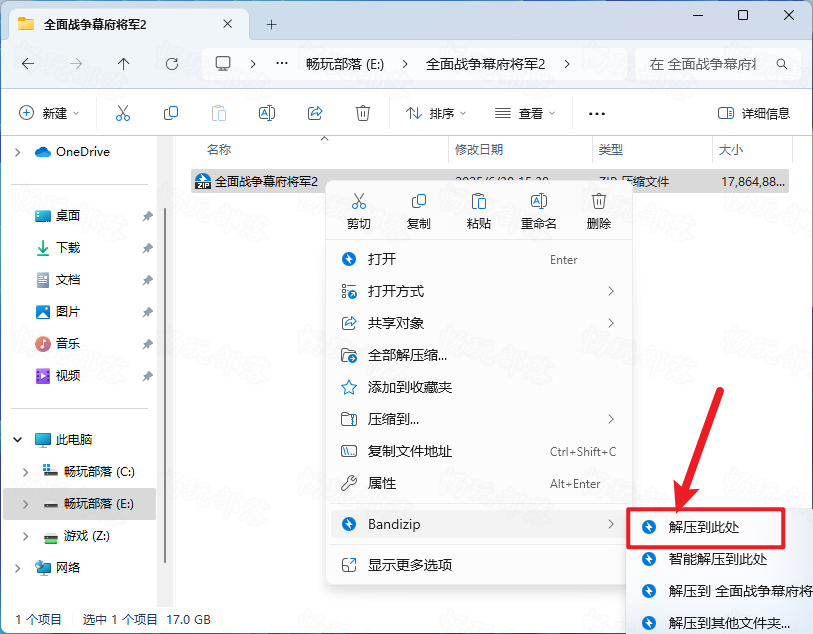Sort files by 类型 column header
Screen dimensions: 813x634
coord(611,150)
